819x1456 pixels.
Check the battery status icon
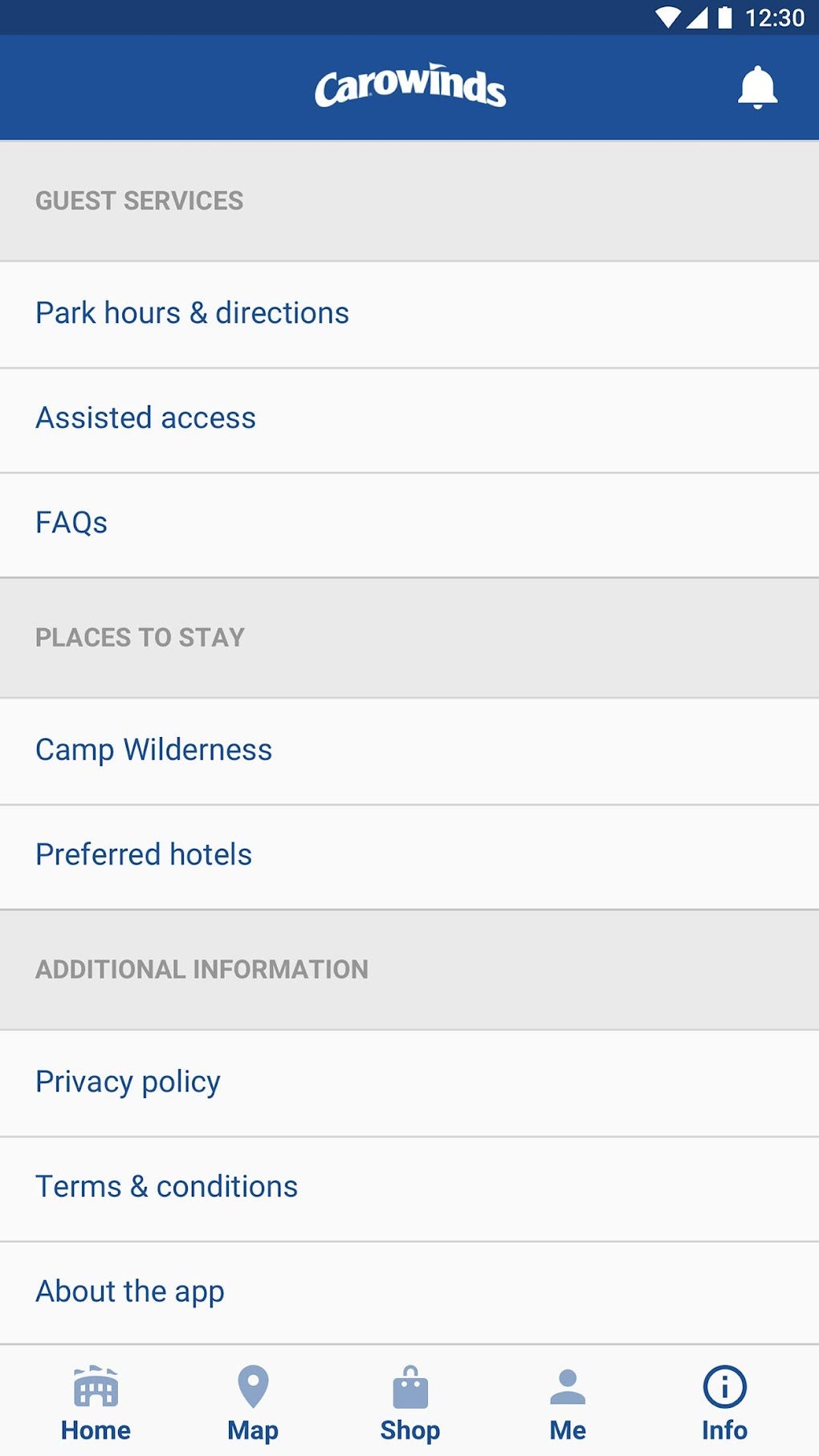tap(725, 18)
